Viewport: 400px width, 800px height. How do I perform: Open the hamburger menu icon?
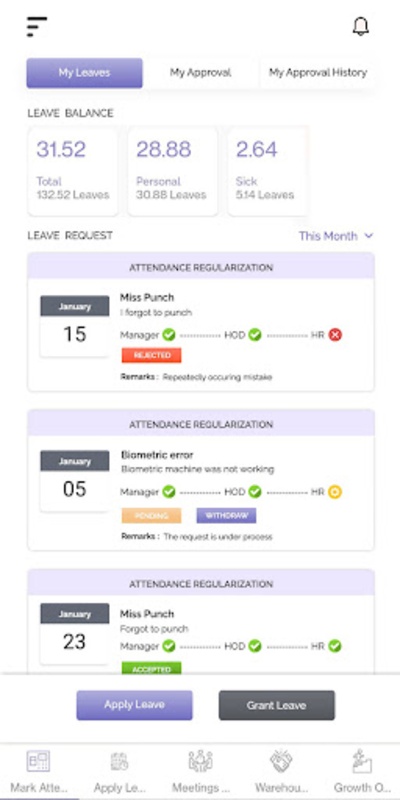(x=37, y=27)
